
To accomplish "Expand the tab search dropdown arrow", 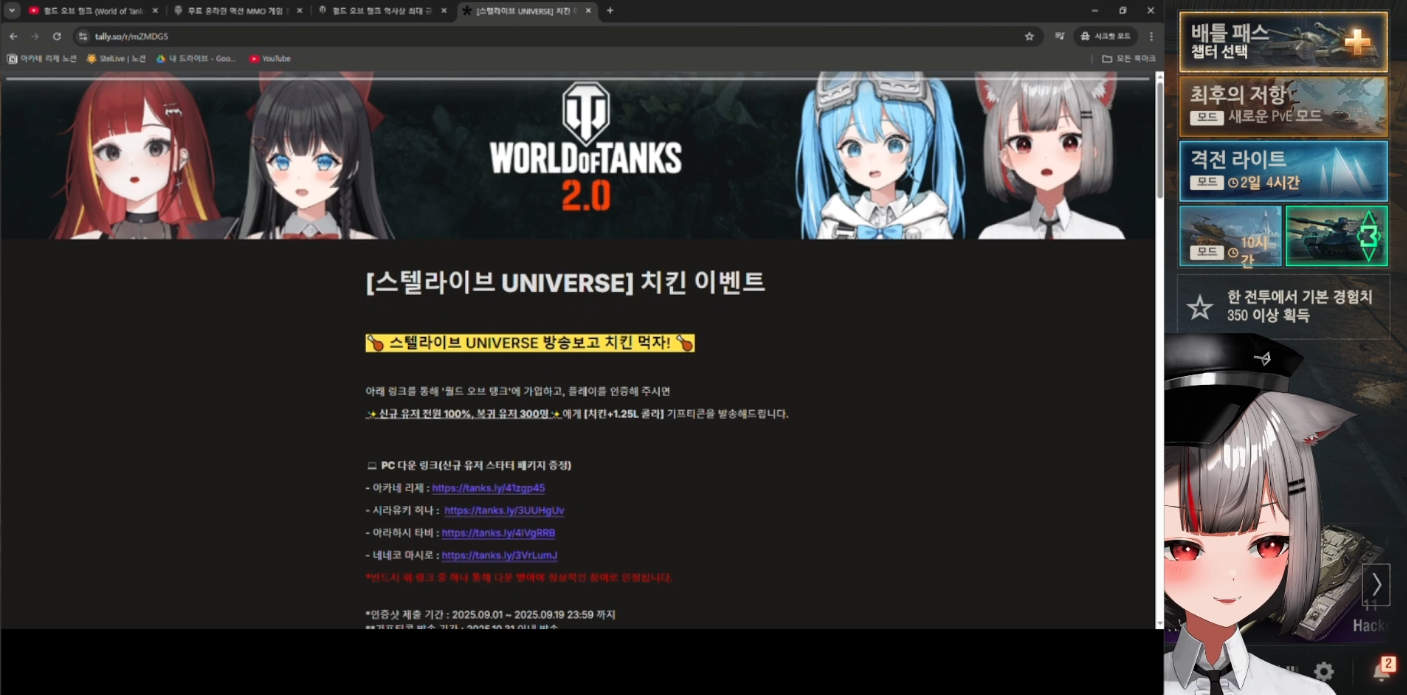I will 11,10.
